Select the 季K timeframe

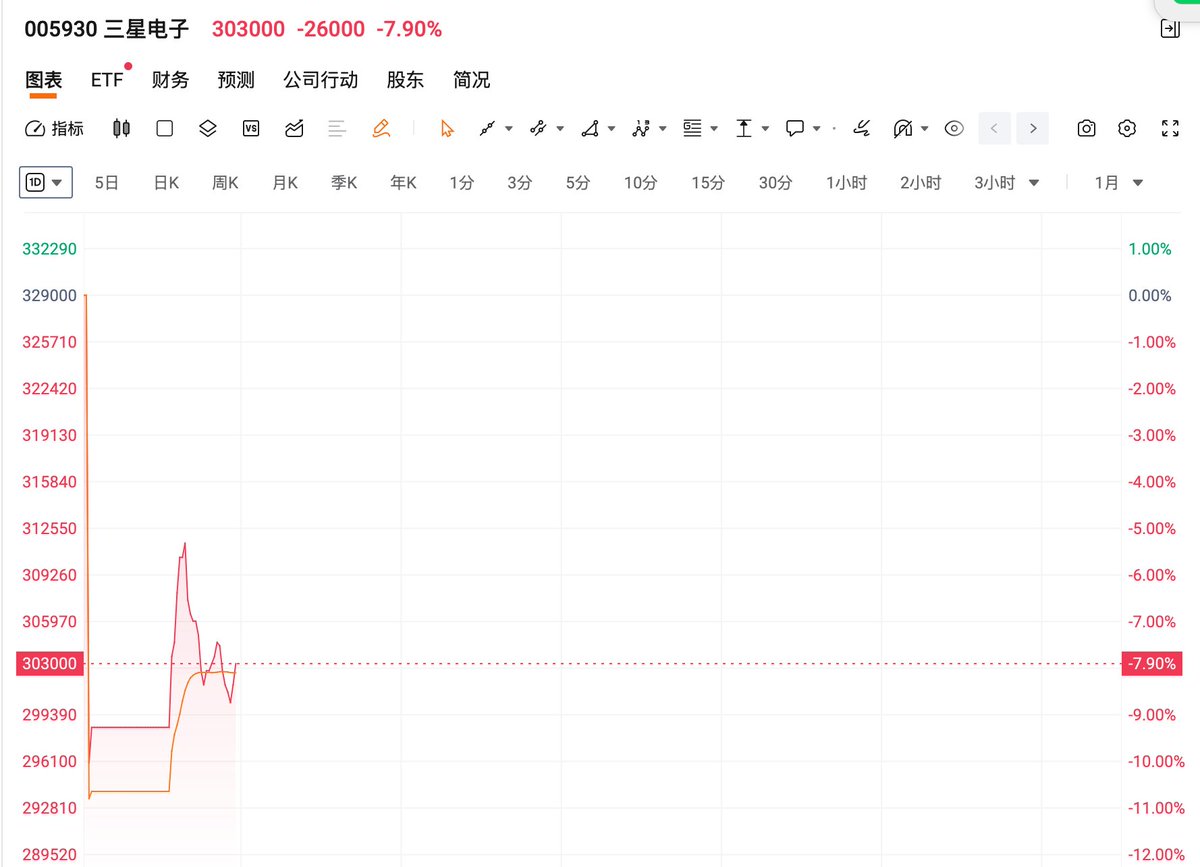tap(344, 183)
